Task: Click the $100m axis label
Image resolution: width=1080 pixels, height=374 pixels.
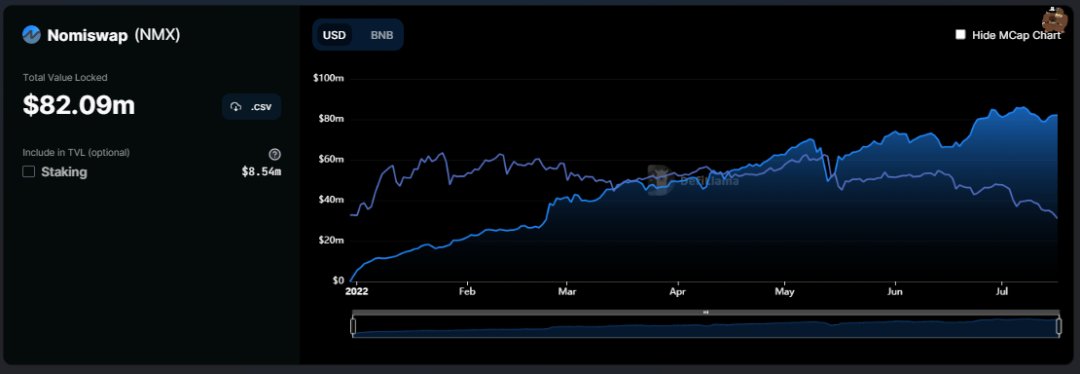Action: tap(329, 79)
